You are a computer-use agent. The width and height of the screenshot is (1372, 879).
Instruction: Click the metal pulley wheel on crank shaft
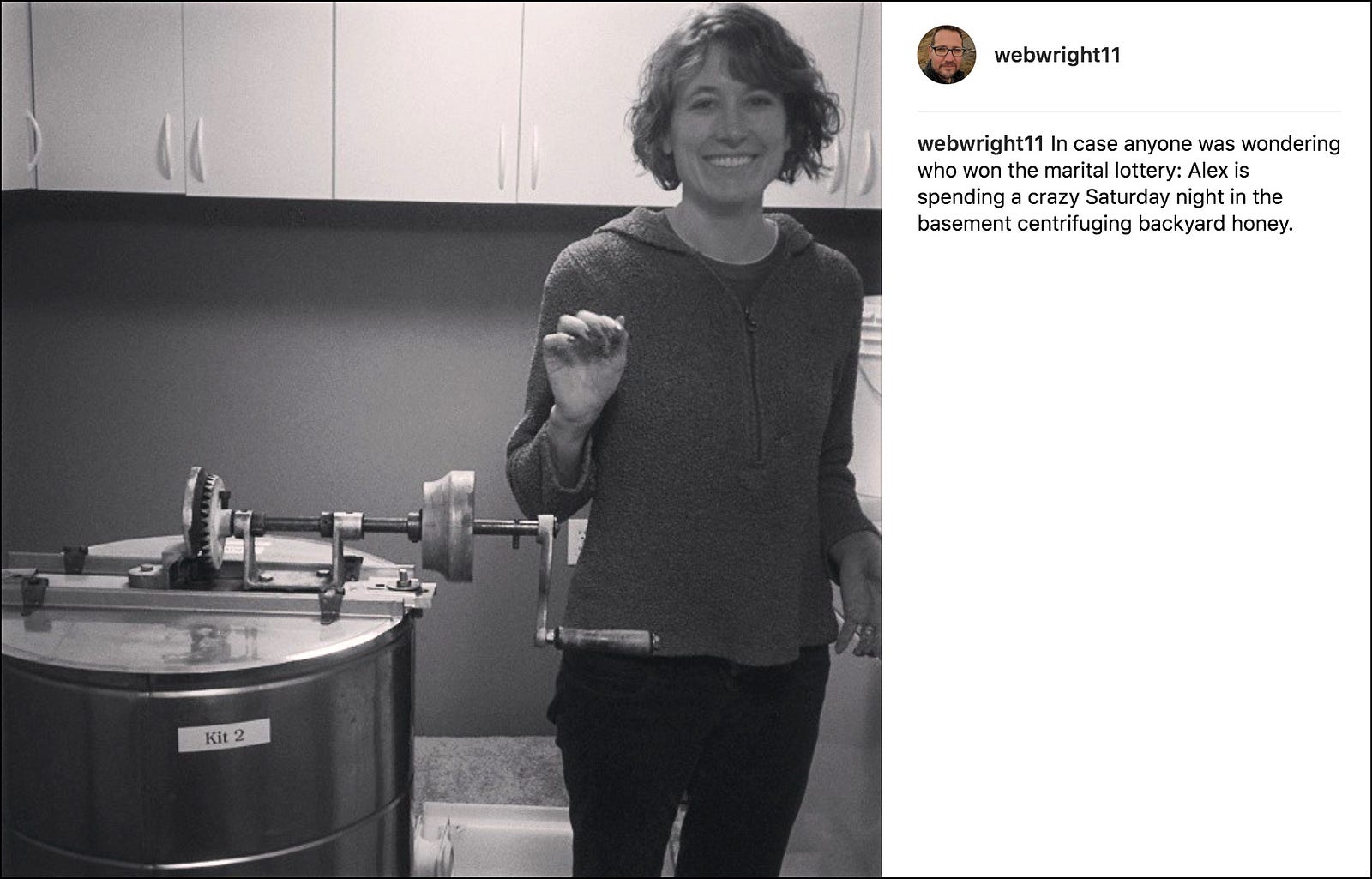[x=448, y=527]
